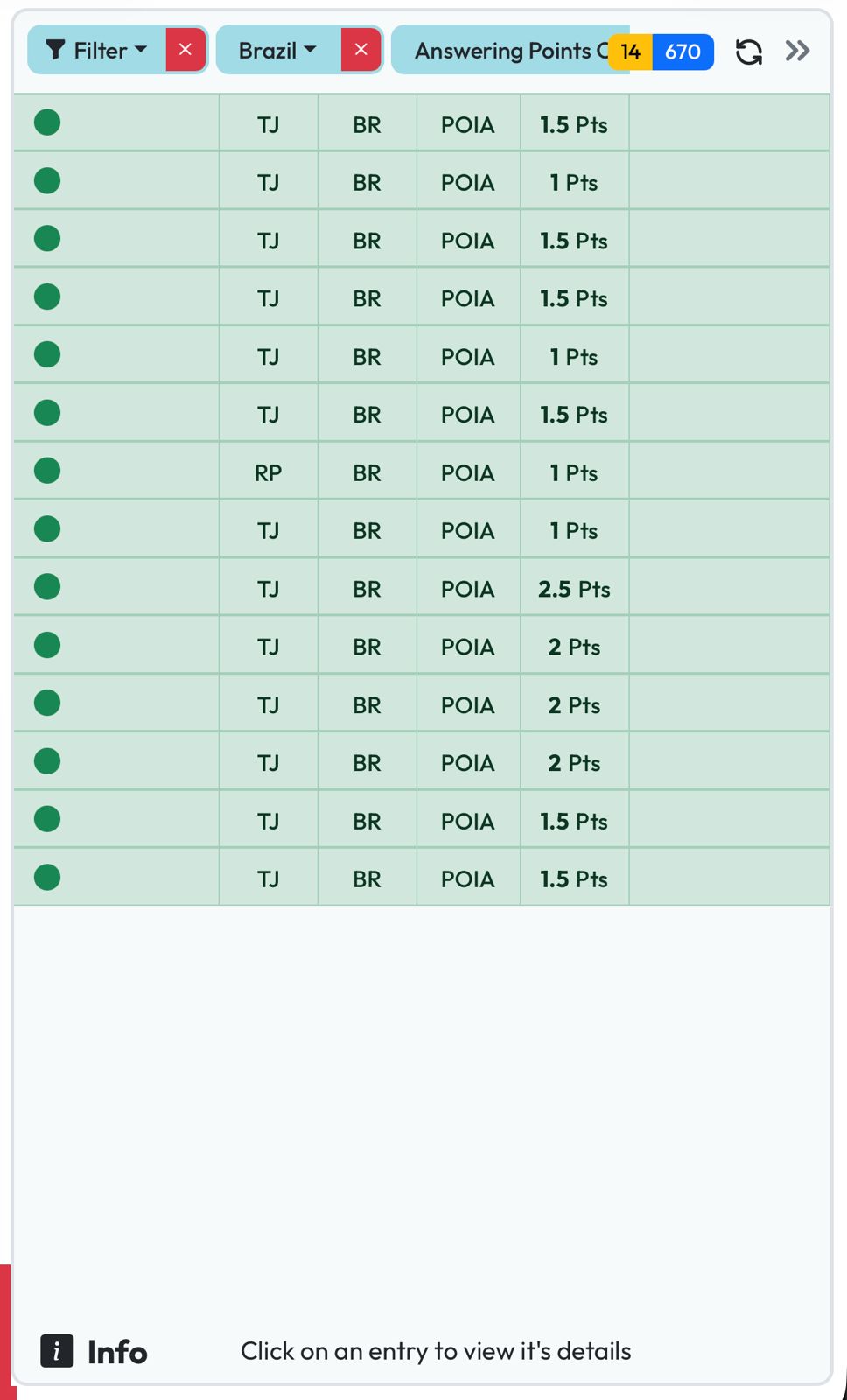Click the refresh icon in the toolbar
The image size is (847, 1400).
[x=748, y=52]
